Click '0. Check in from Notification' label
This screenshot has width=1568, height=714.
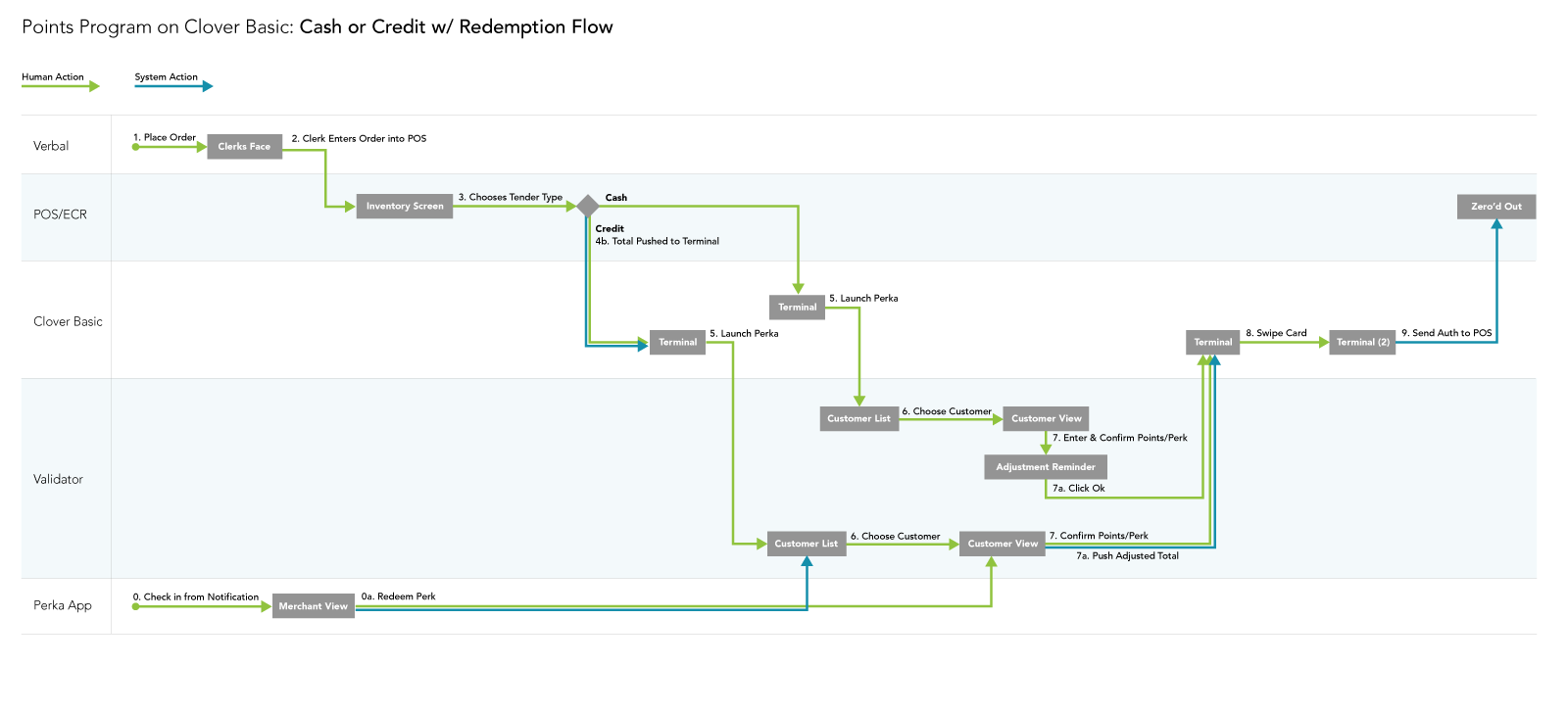(x=196, y=596)
